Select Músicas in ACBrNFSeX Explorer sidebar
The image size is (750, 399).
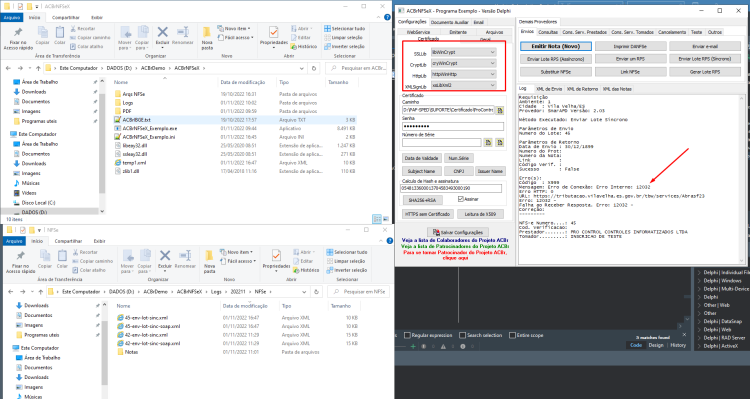(30, 183)
